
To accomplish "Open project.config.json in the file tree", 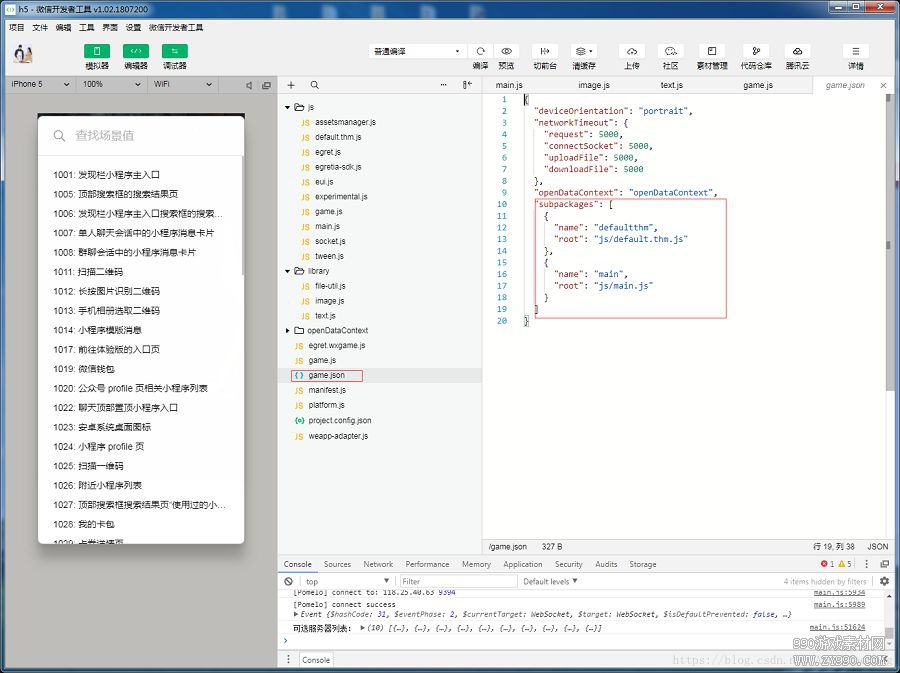I will [x=340, y=420].
